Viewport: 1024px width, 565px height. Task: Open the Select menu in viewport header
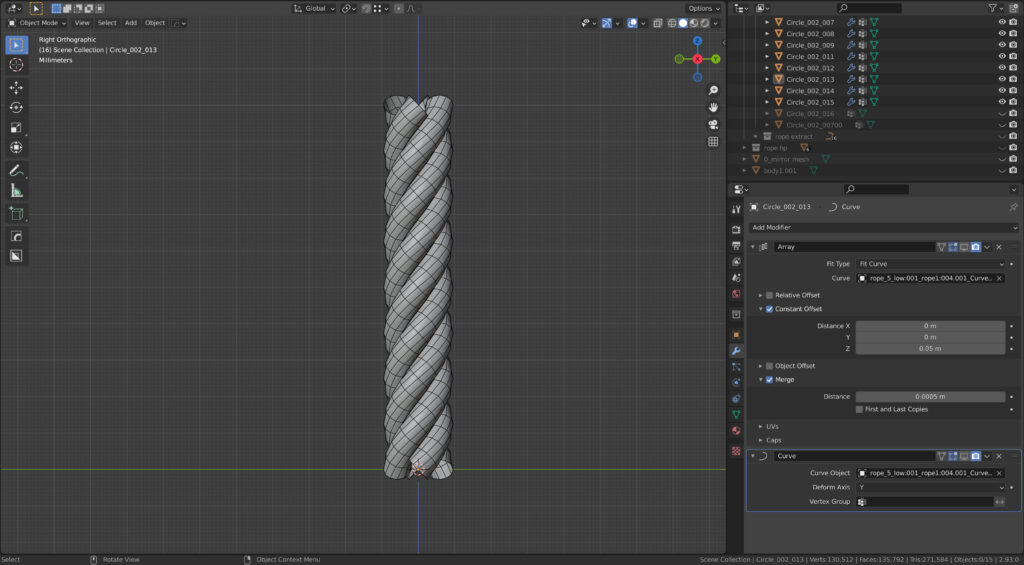(106, 22)
